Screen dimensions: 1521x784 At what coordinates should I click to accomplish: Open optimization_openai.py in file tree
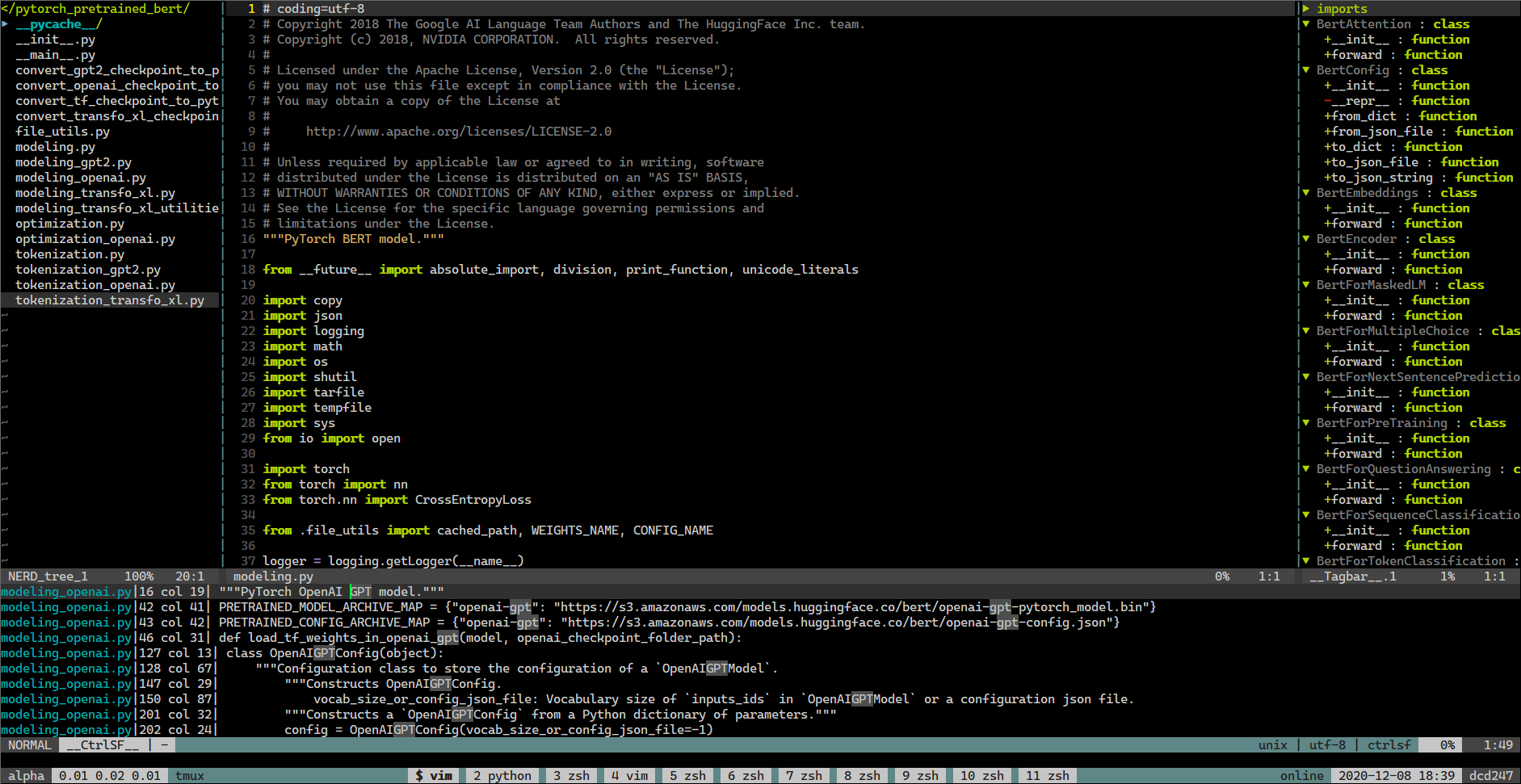click(x=95, y=239)
